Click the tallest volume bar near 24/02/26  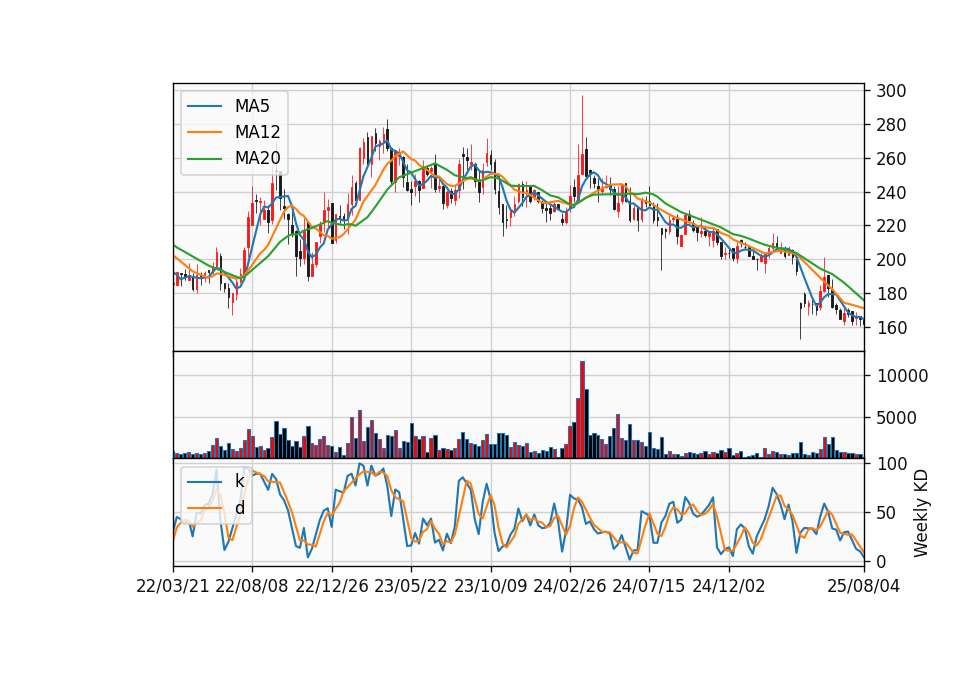[x=582, y=410]
